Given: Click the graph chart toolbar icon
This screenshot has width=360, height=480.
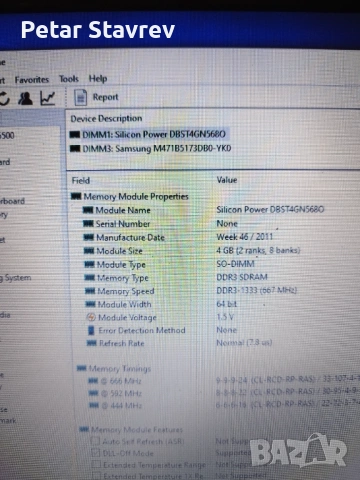Looking at the screenshot, I should pyautogui.click(x=47, y=98).
